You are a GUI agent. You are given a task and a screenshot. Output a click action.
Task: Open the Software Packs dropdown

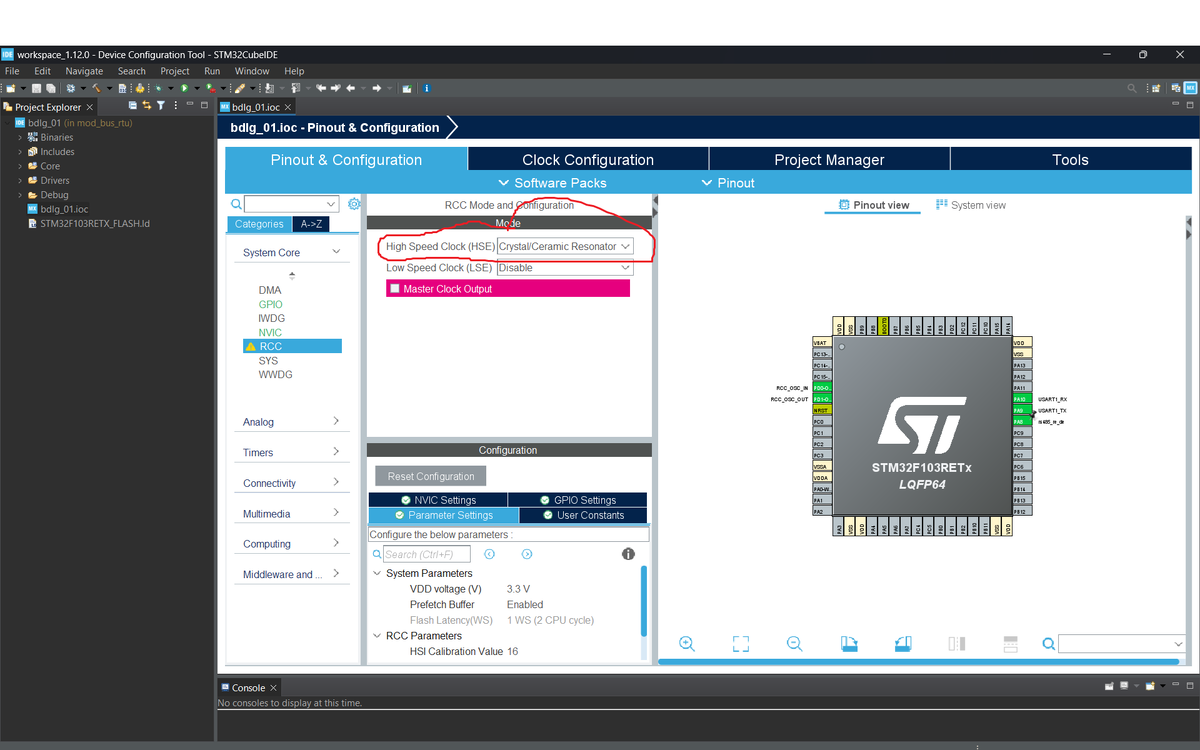[x=552, y=183]
